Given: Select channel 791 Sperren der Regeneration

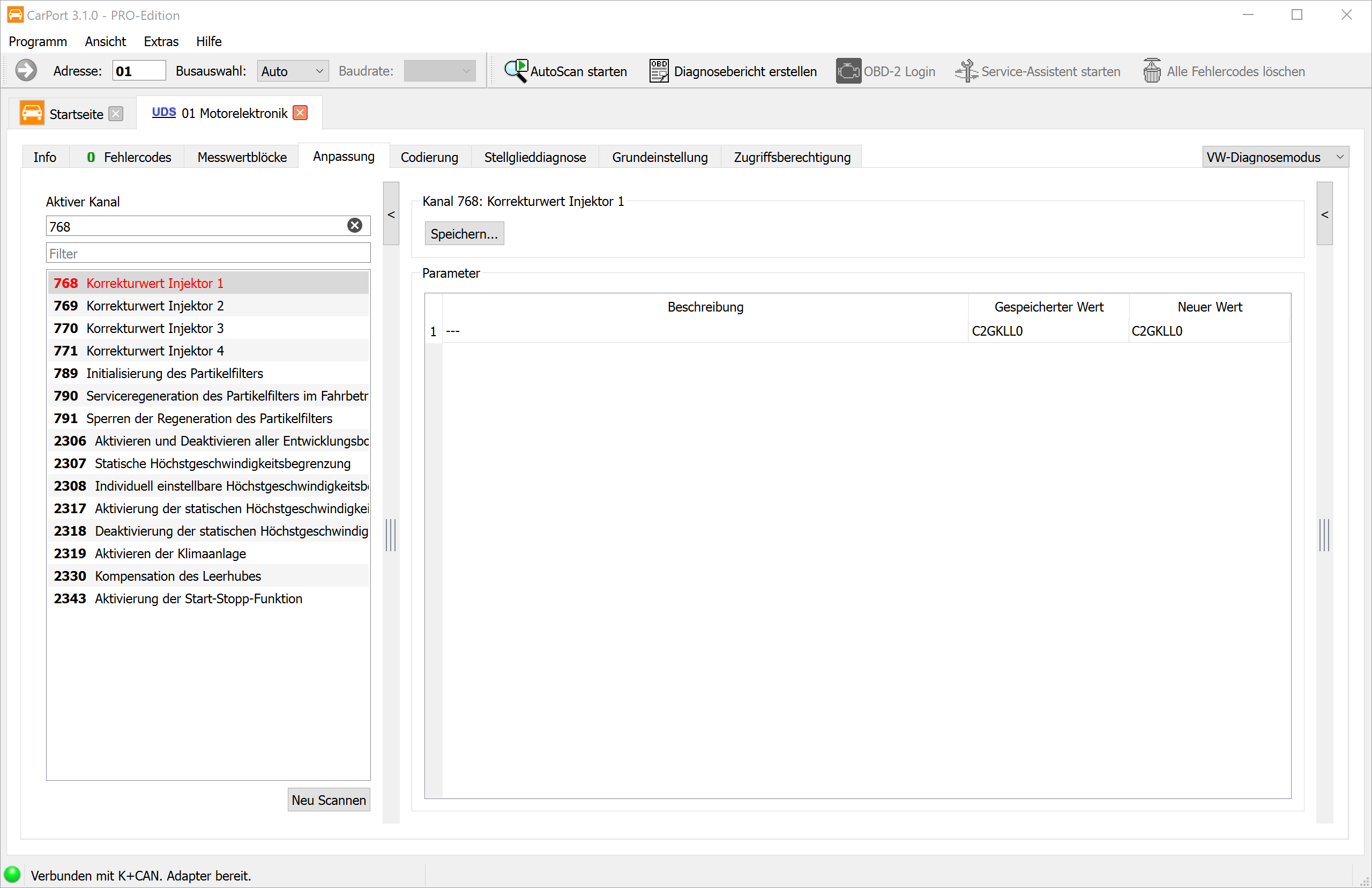Looking at the screenshot, I should (x=208, y=418).
